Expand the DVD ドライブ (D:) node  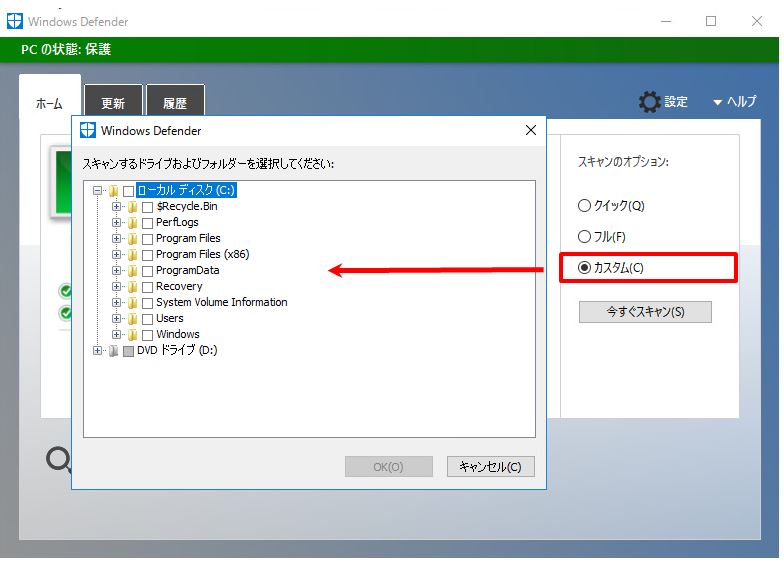pos(98,350)
